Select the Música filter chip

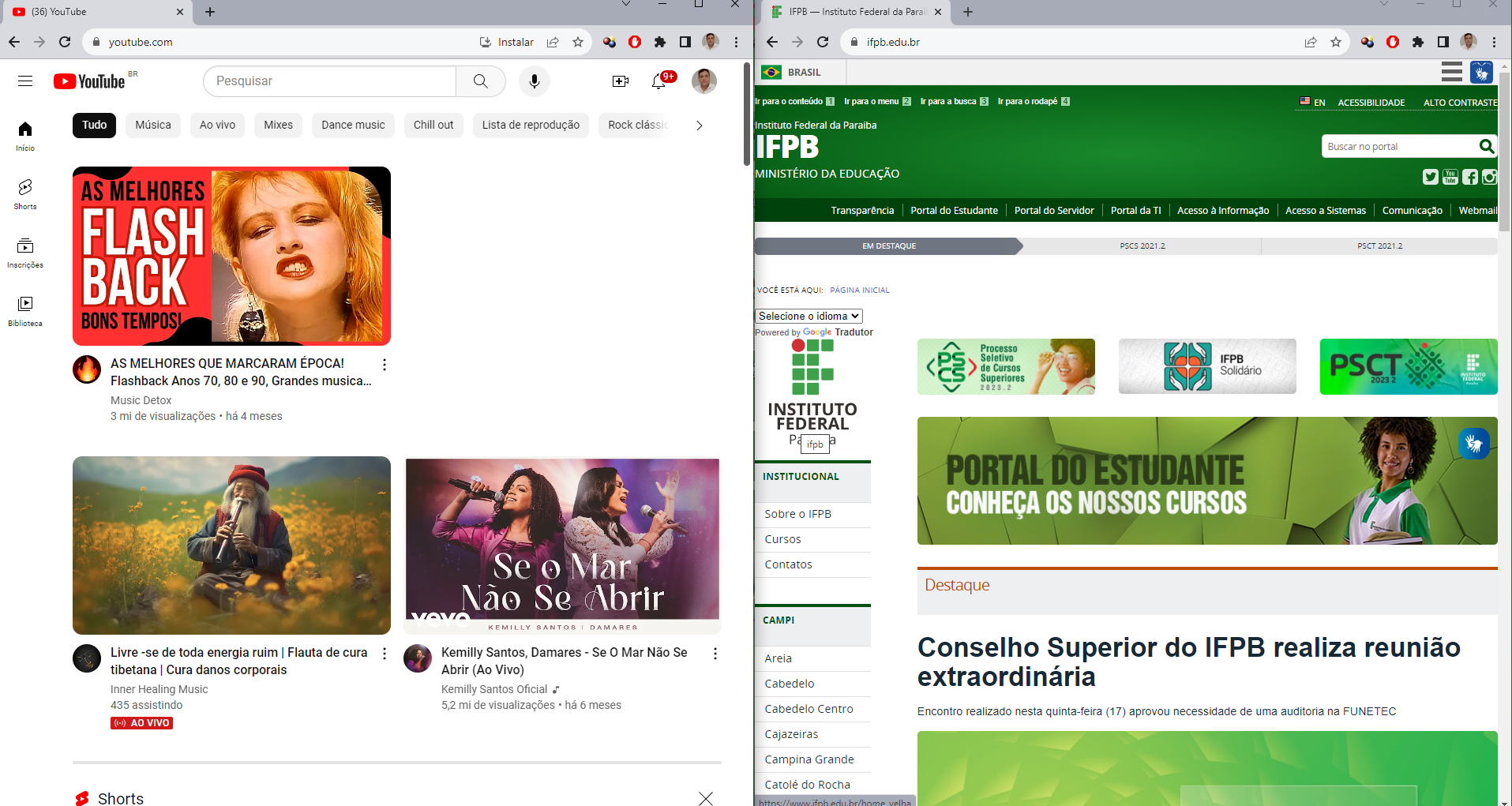(153, 126)
